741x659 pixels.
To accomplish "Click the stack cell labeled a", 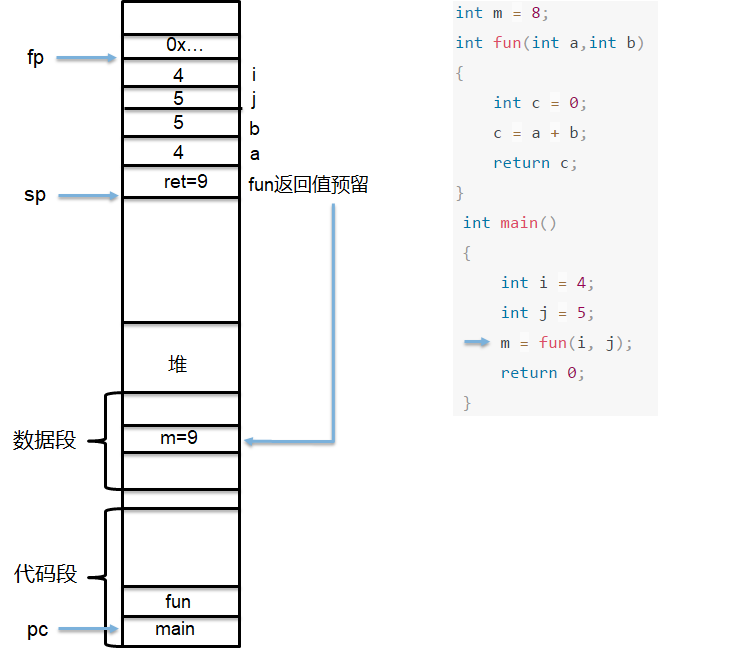I will coord(181,152).
